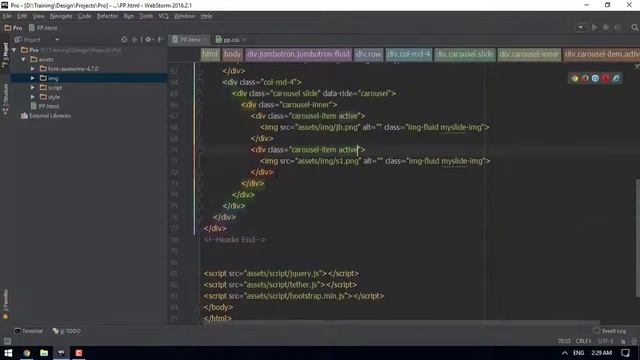Collapse the assets folder
640x360 pixels.
click(x=24, y=59)
